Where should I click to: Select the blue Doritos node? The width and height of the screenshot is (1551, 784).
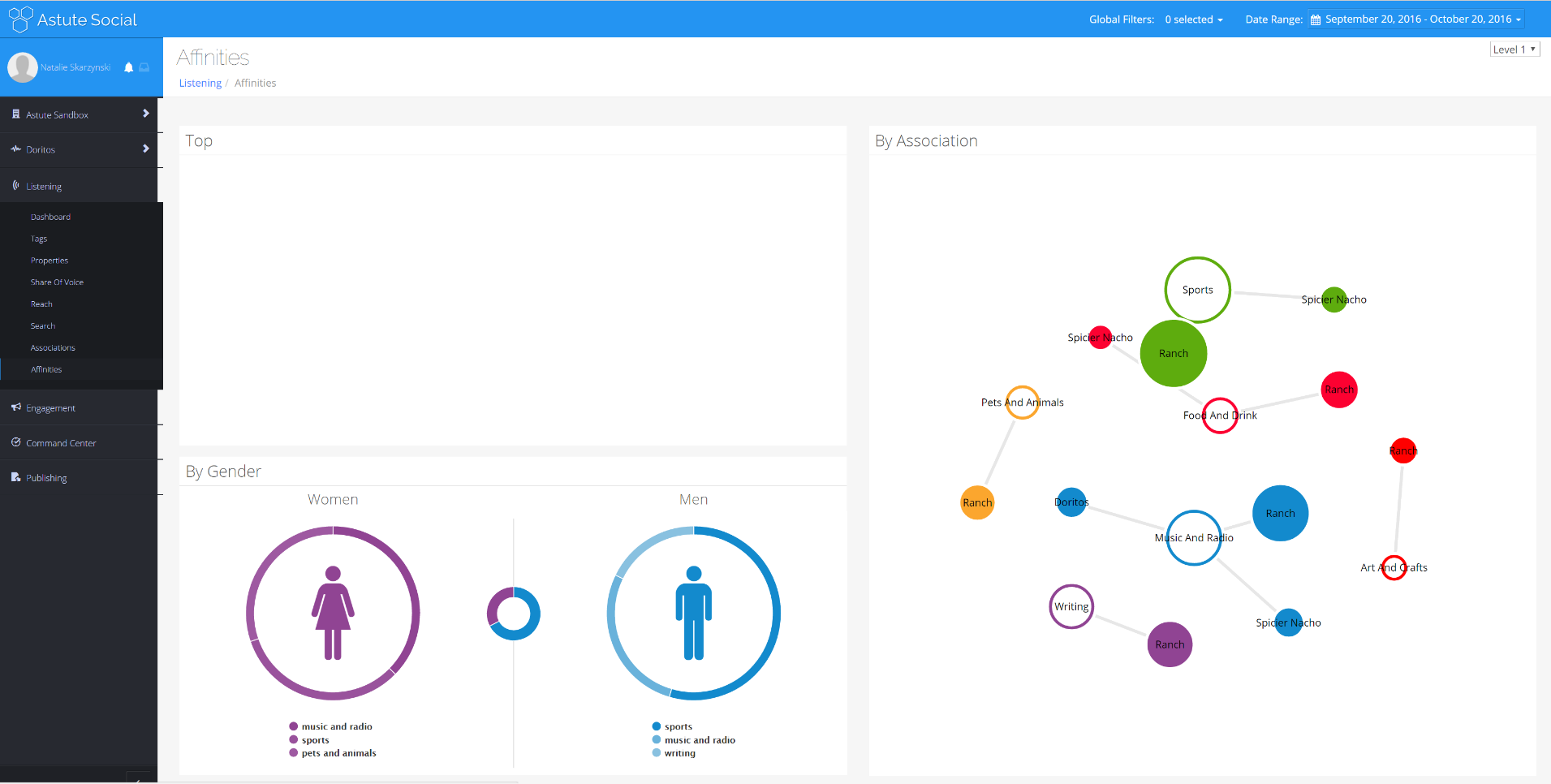(x=1072, y=502)
